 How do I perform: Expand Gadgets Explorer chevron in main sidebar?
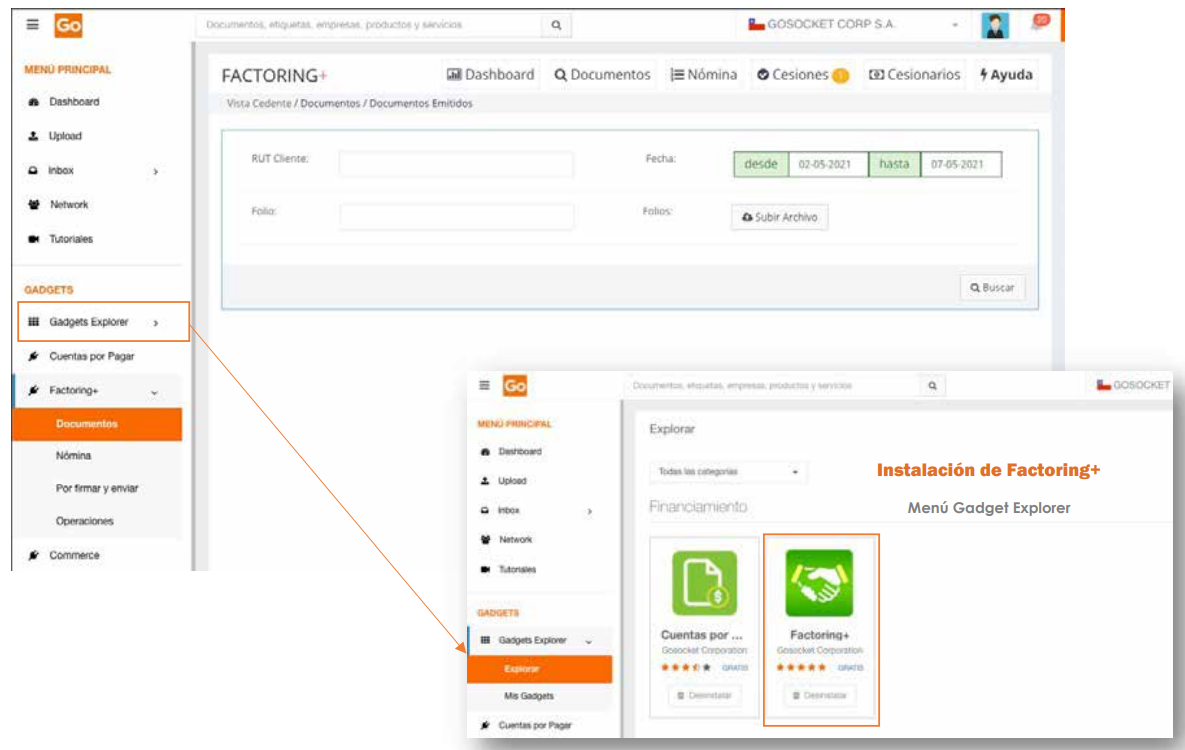[x=156, y=323]
